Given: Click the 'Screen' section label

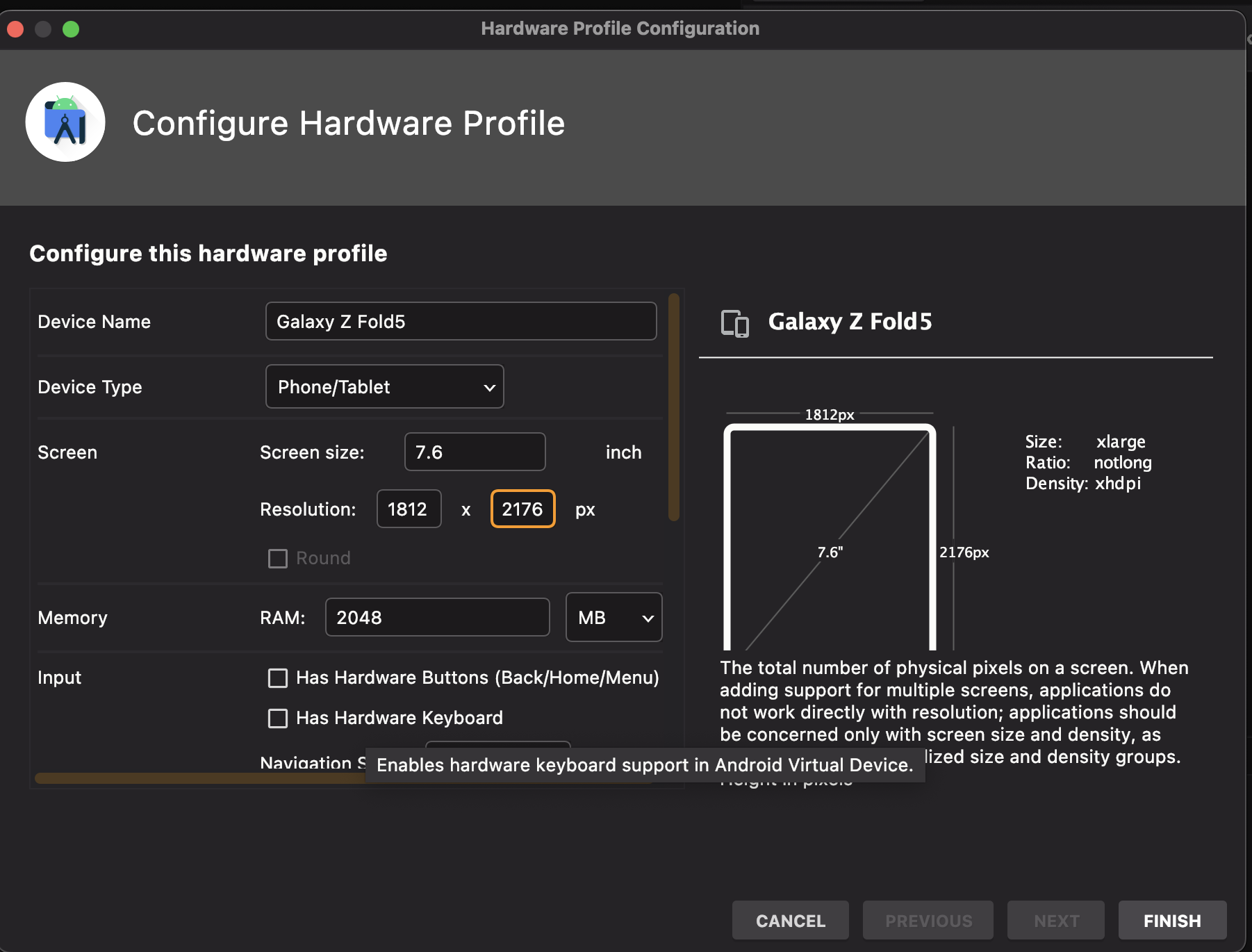Looking at the screenshot, I should (67, 452).
